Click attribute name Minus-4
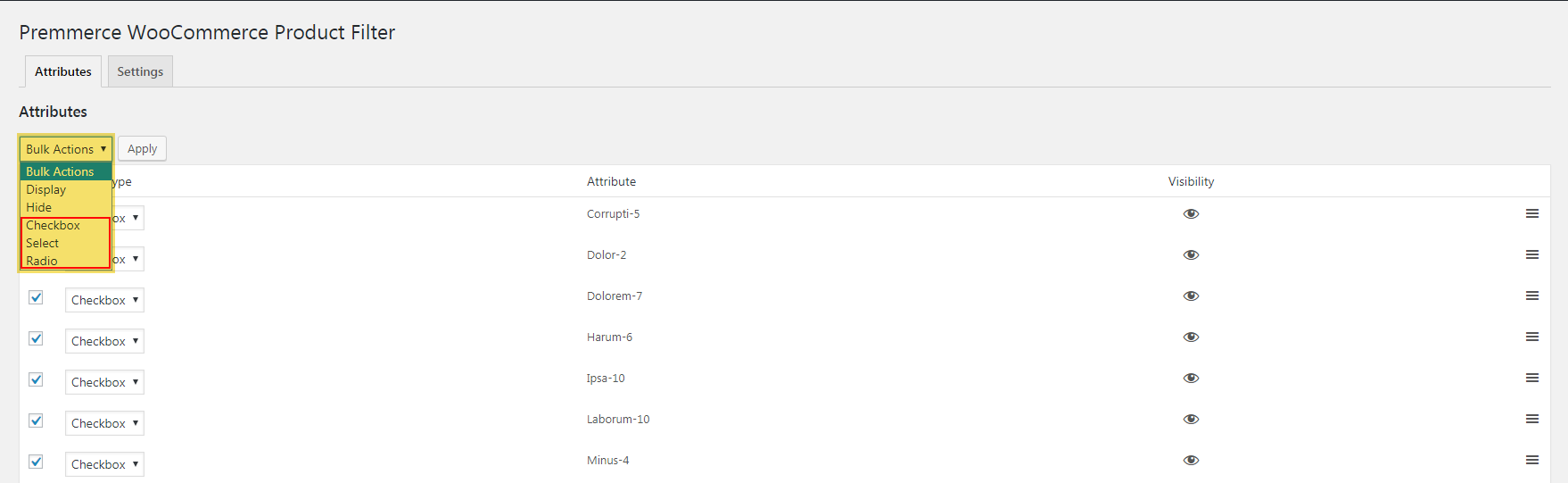This screenshot has width=1568, height=483. point(607,460)
